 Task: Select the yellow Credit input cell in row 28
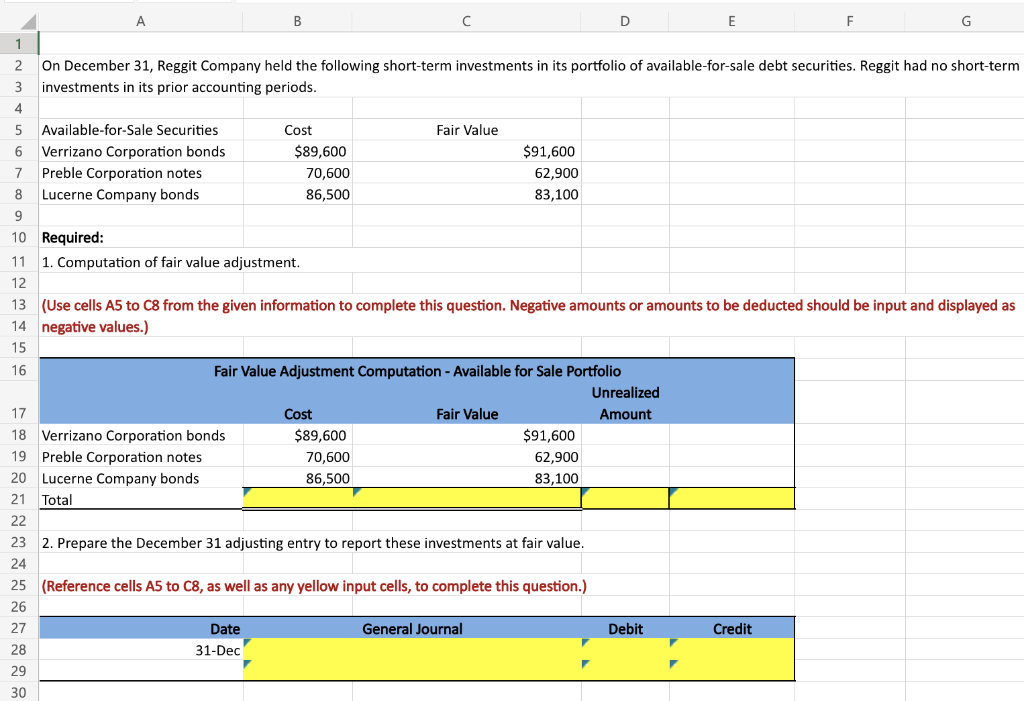tap(732, 650)
